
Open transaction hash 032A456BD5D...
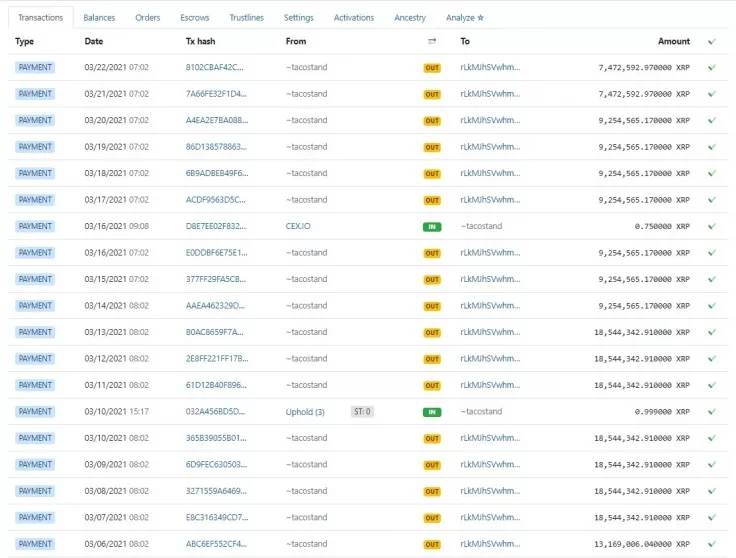tap(215, 412)
